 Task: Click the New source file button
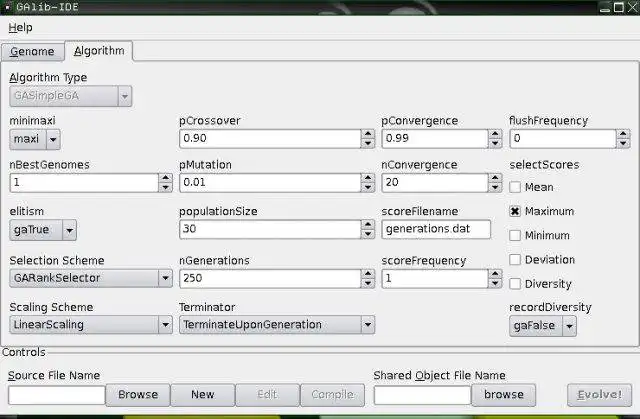tap(203, 395)
